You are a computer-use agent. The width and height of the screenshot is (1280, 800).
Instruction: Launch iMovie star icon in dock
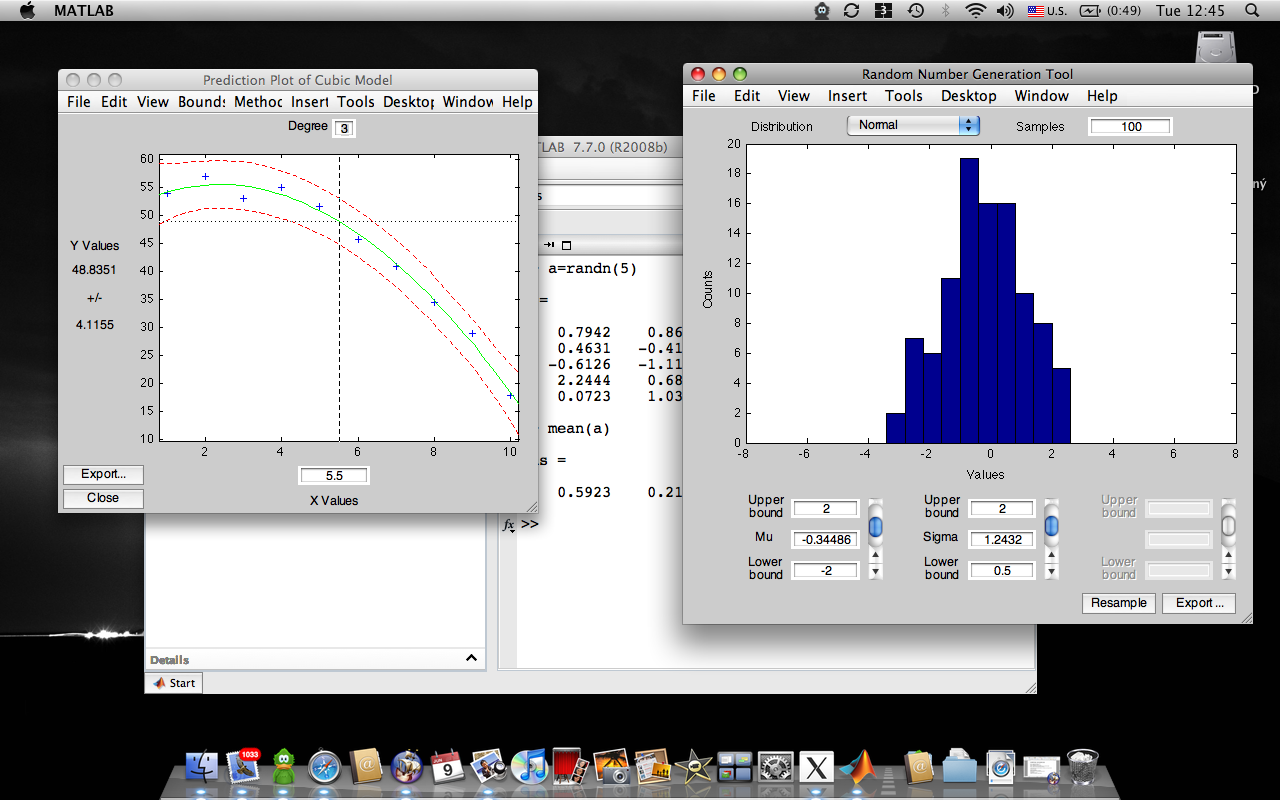tap(692, 767)
